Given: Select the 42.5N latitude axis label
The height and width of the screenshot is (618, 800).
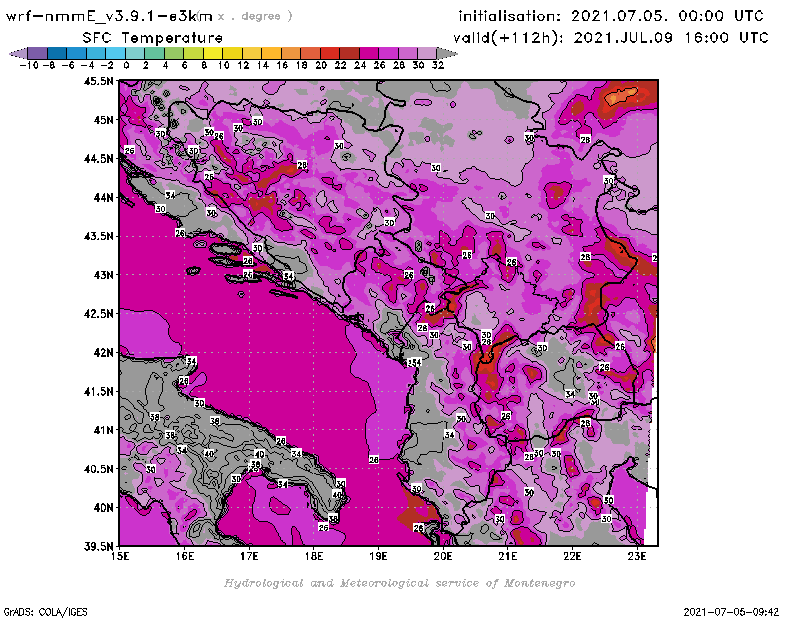Looking at the screenshot, I should (98, 314).
